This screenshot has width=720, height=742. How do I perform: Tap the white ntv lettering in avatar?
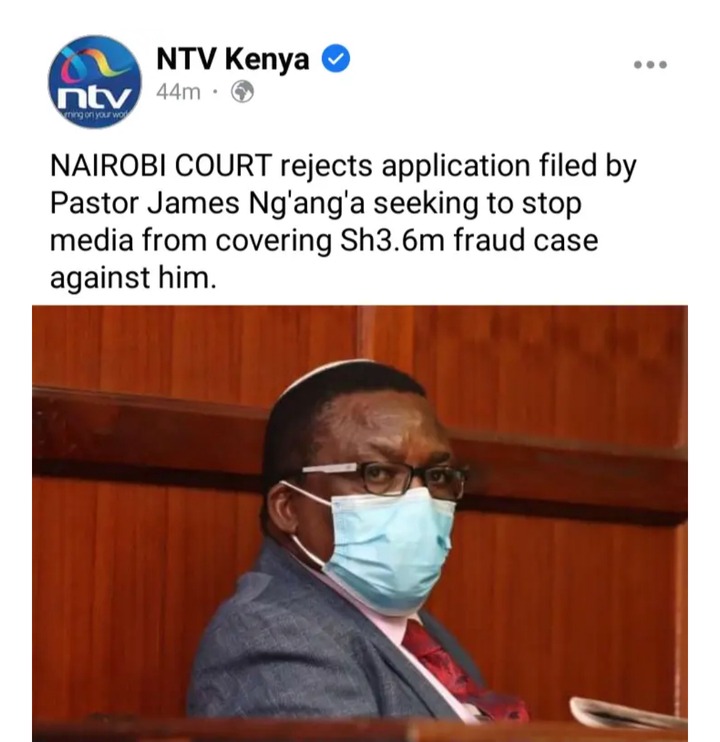tap(94, 99)
